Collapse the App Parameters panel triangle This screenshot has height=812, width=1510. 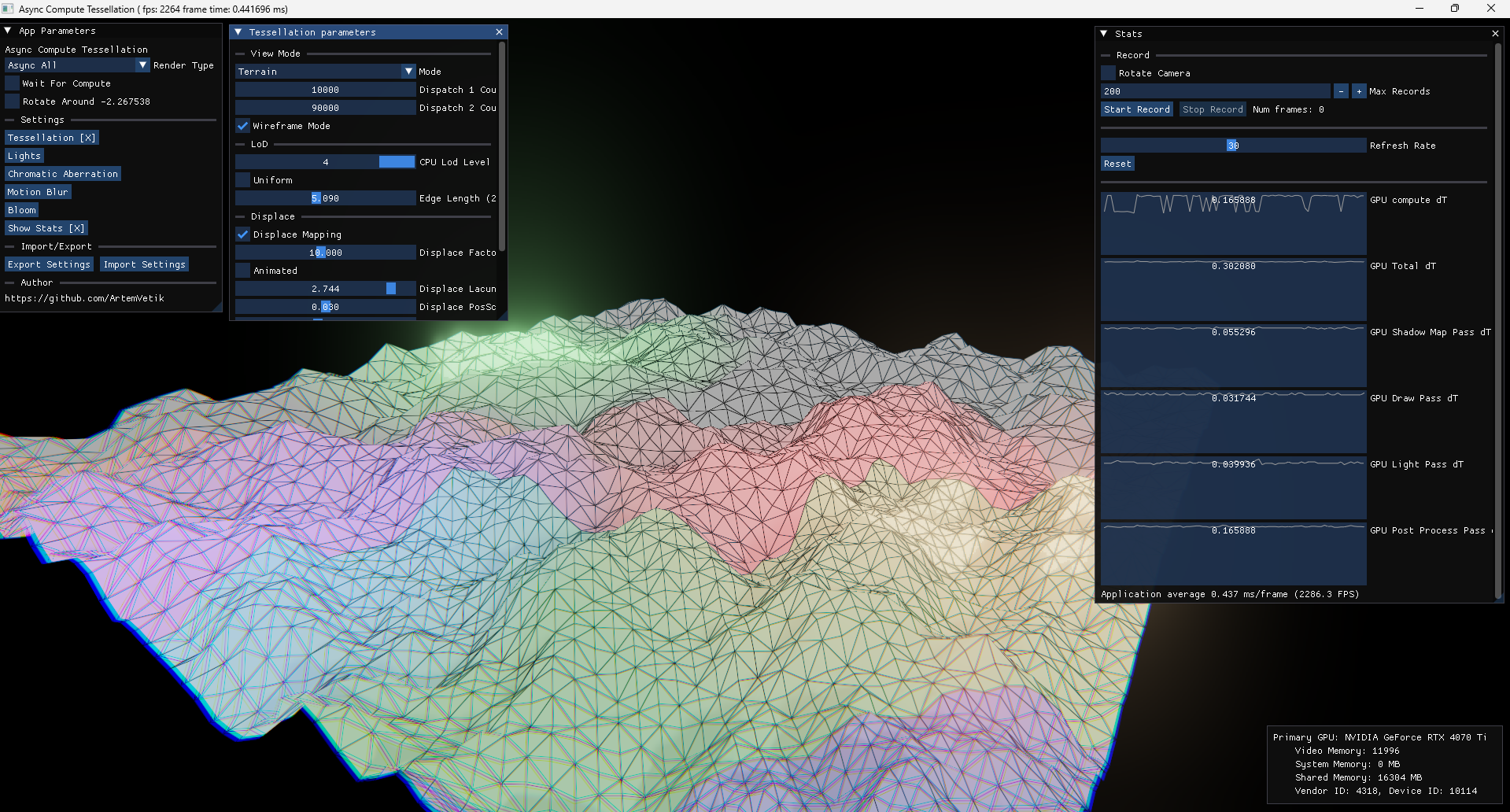[8, 31]
